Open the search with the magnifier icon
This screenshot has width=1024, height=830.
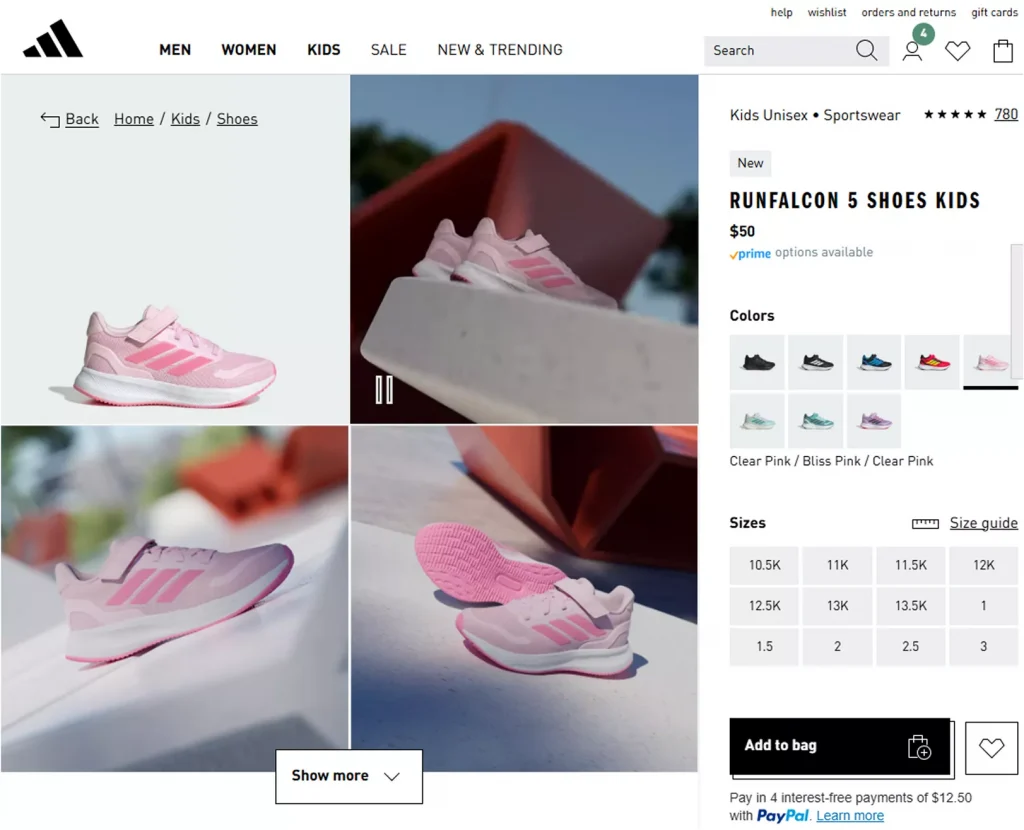tap(866, 50)
